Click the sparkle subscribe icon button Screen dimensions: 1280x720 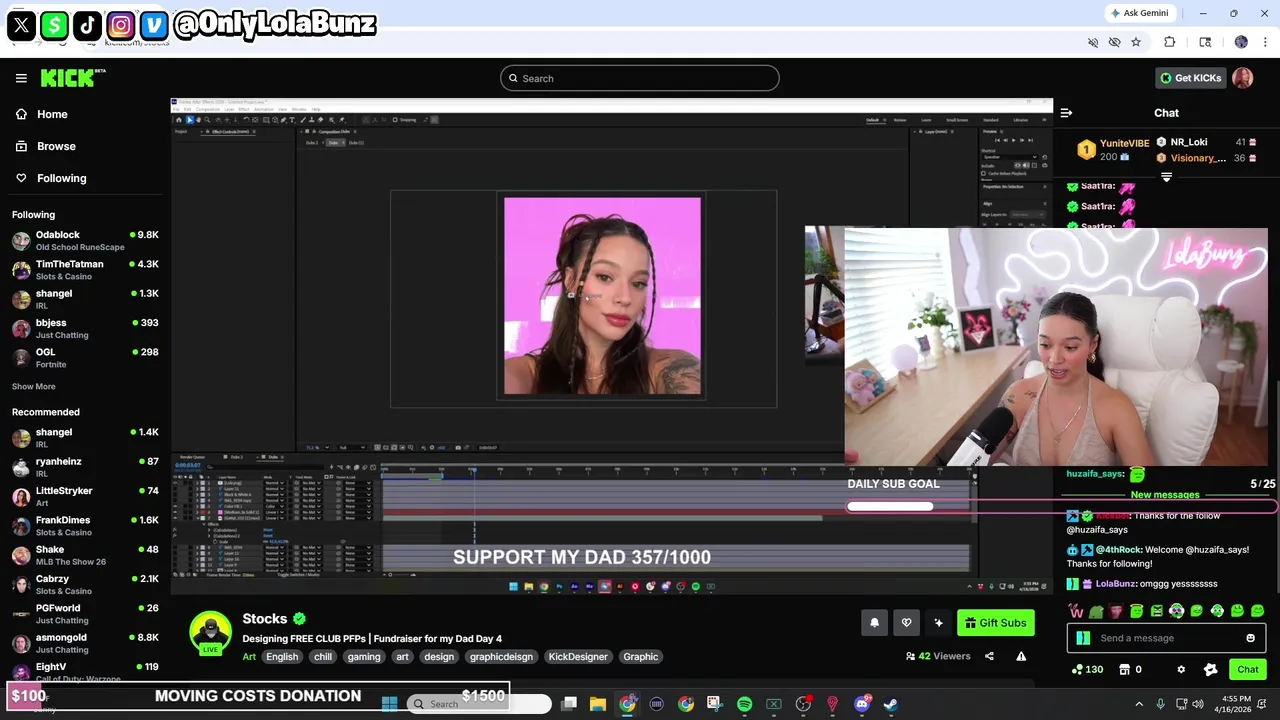[x=938, y=623]
